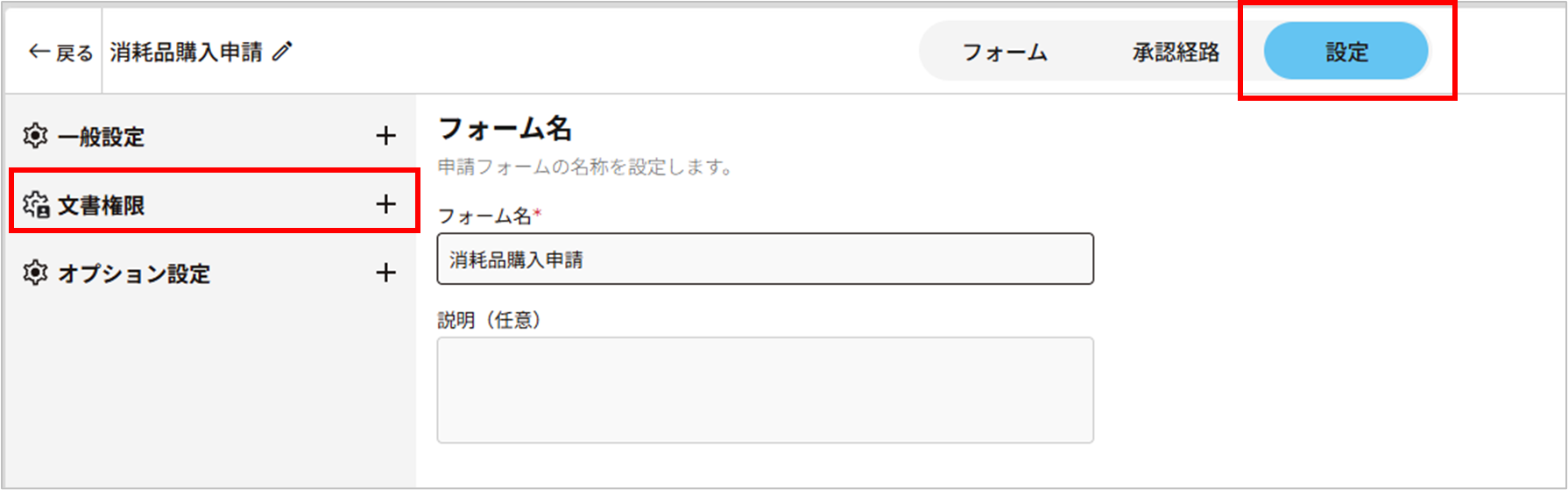The image size is (1568, 490).
Task: Click the 申請フォームの名称を設定します description text
Action: (x=585, y=167)
